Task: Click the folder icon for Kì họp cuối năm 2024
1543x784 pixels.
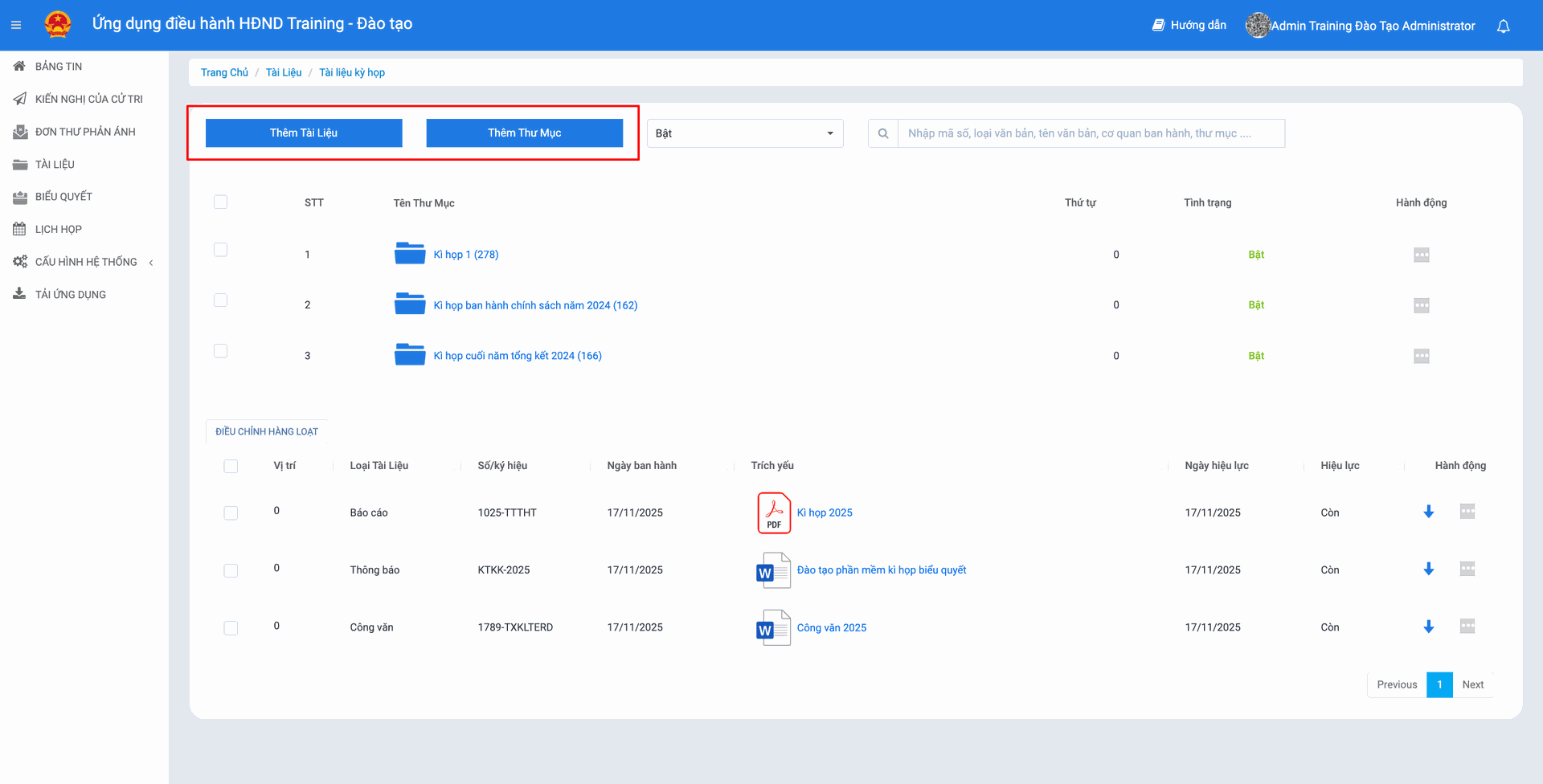Action: pyautogui.click(x=410, y=355)
